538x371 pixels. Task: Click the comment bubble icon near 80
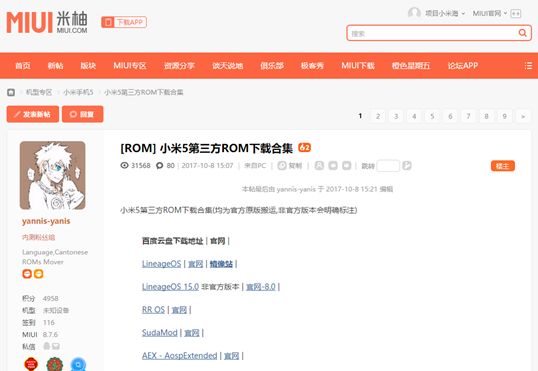[160, 166]
